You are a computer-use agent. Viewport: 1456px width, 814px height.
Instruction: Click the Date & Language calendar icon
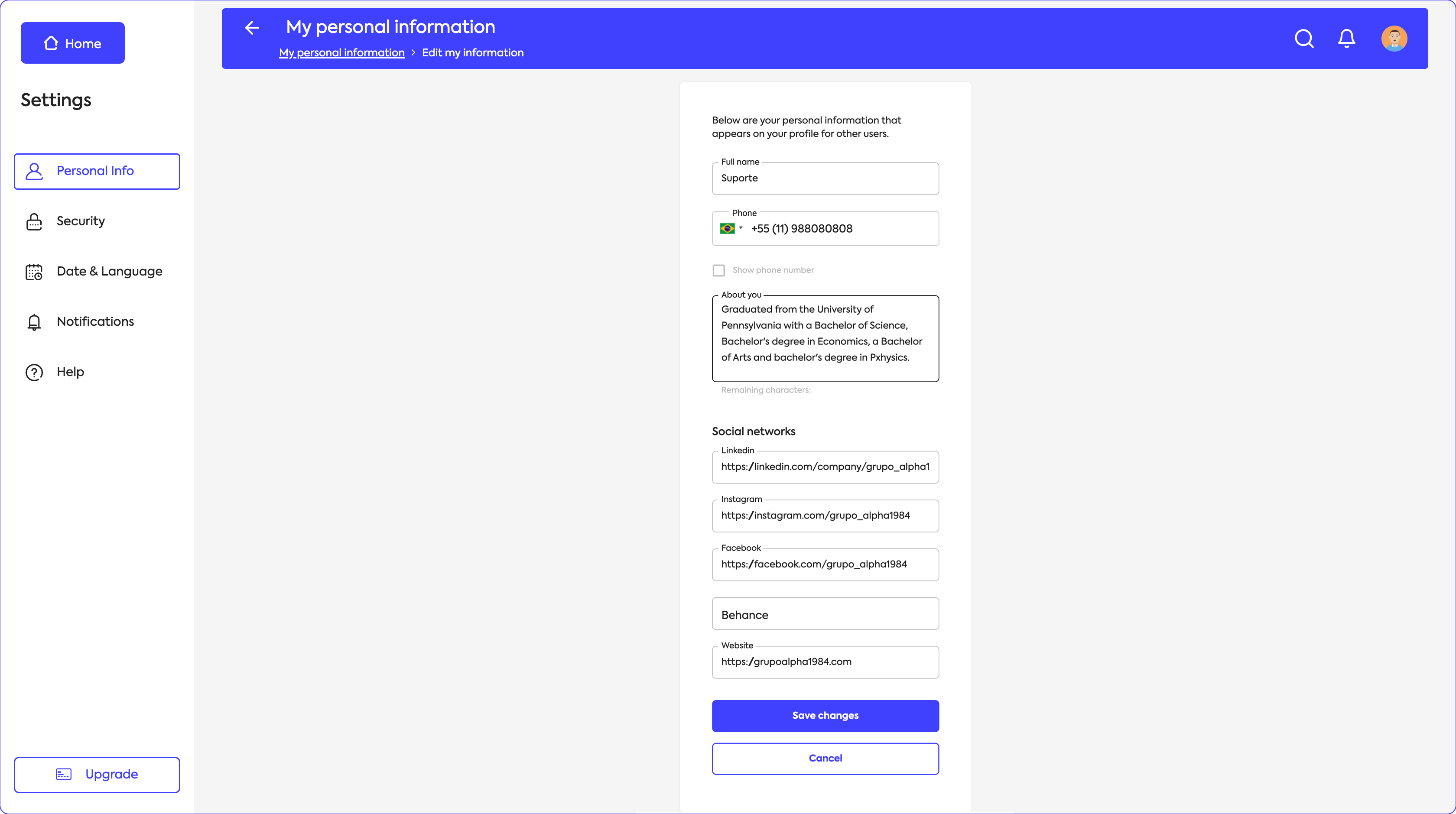click(x=34, y=272)
